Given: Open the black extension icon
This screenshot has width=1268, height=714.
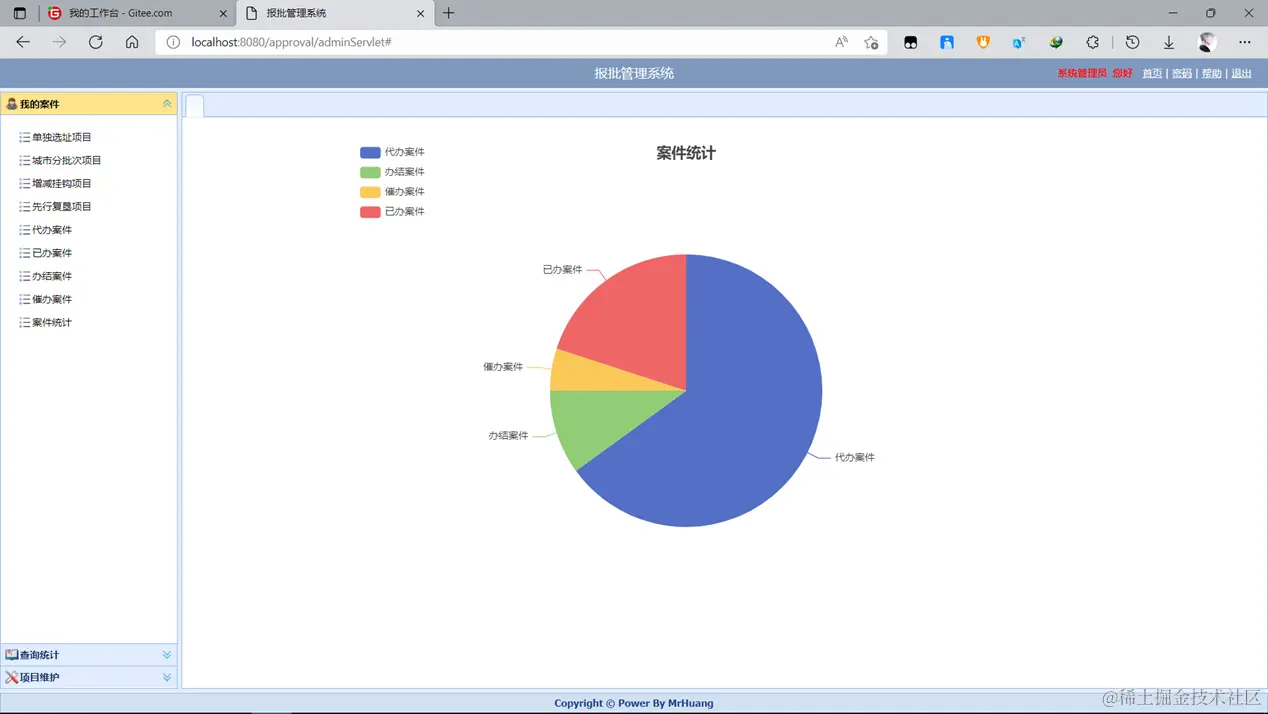Looking at the screenshot, I should pyautogui.click(x=910, y=42).
